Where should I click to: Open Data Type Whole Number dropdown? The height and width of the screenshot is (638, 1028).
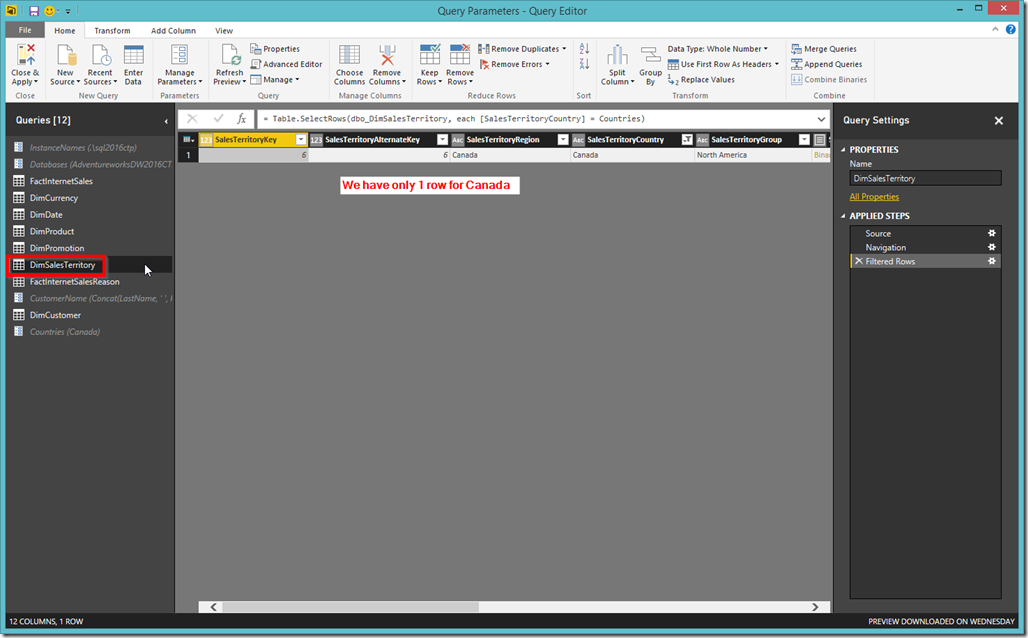coord(717,49)
